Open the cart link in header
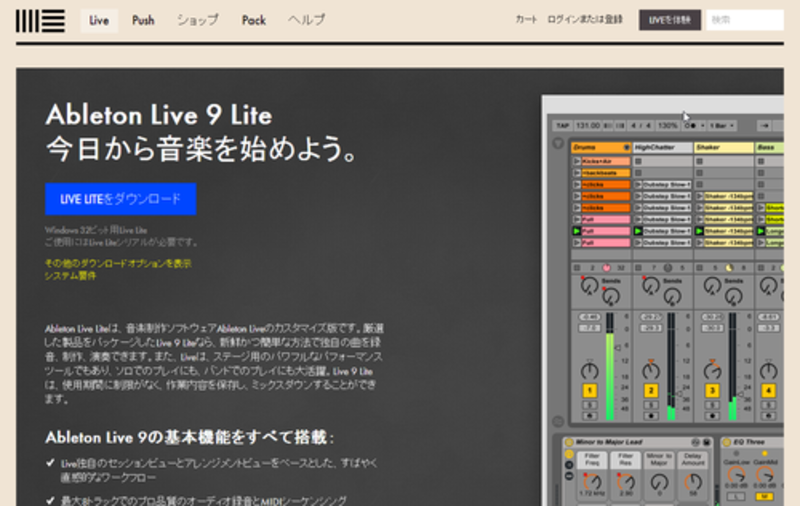800x506 pixels. [526, 19]
